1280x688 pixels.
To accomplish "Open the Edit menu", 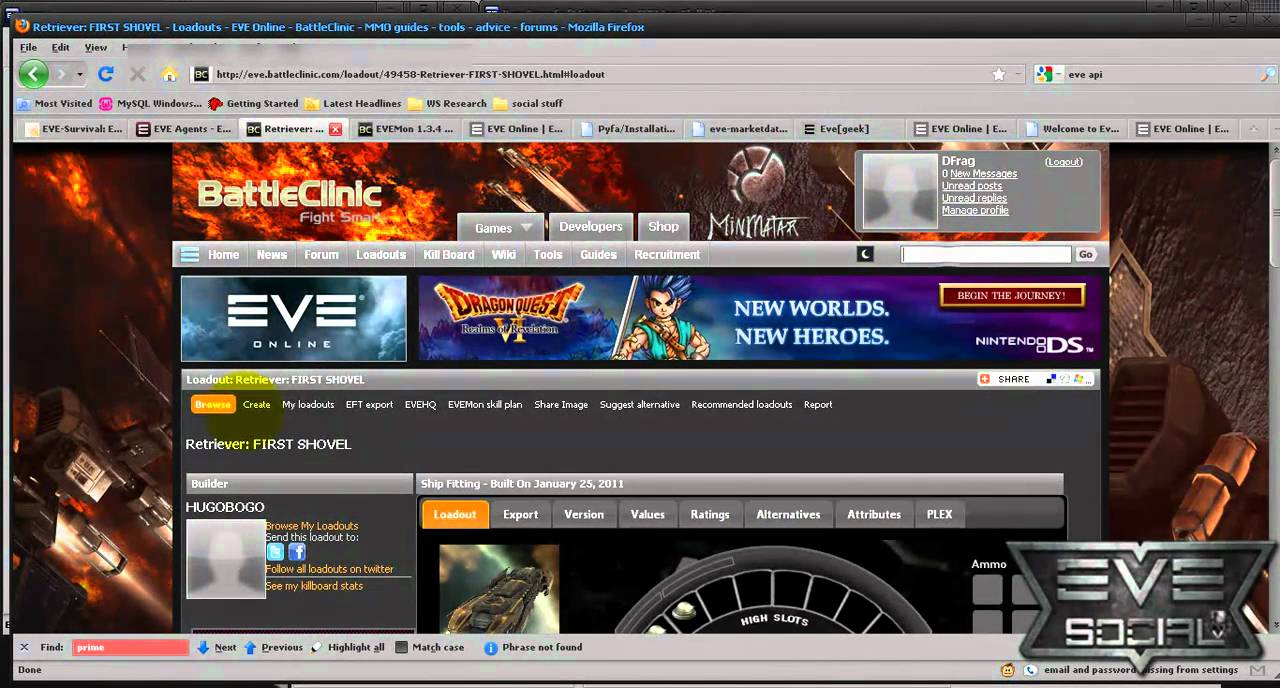I will [61, 47].
